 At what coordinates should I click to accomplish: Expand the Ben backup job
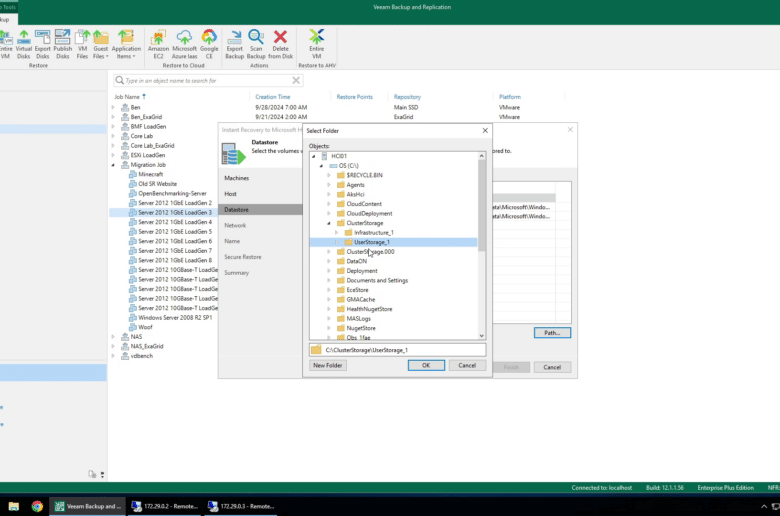[x=113, y=107]
